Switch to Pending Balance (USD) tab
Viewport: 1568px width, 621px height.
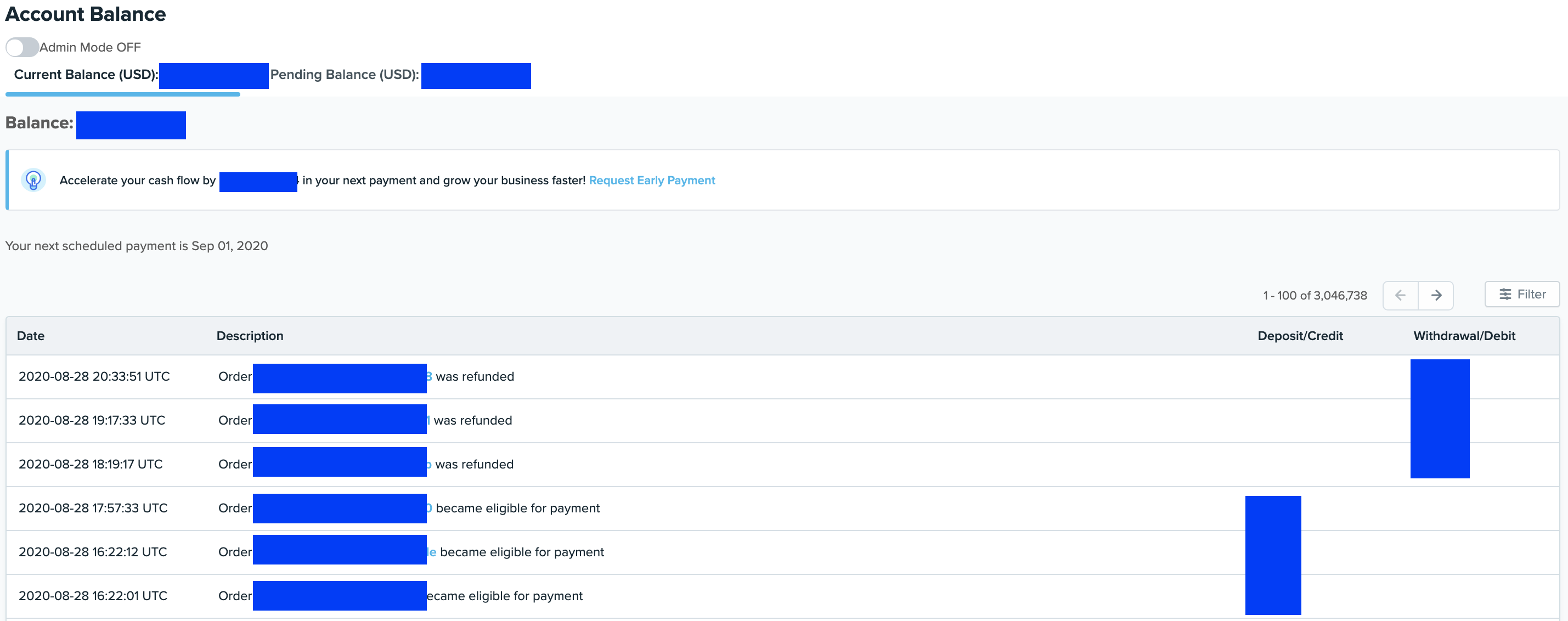pos(345,75)
